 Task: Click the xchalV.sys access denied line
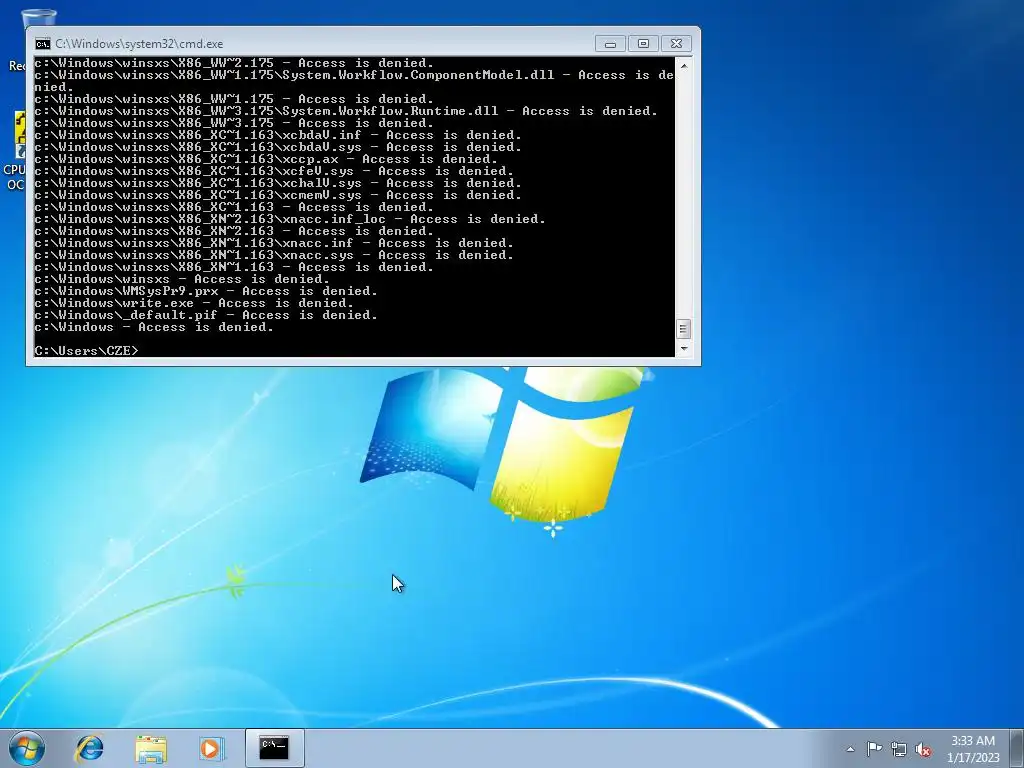(278, 183)
